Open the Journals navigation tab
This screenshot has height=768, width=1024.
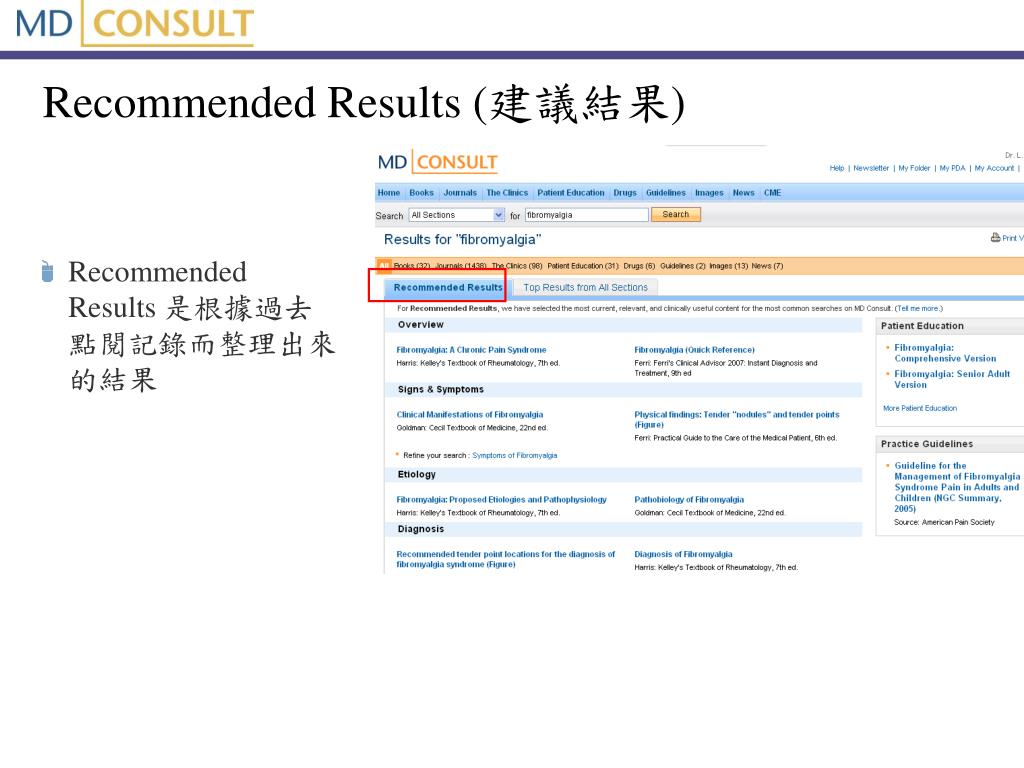tap(460, 193)
